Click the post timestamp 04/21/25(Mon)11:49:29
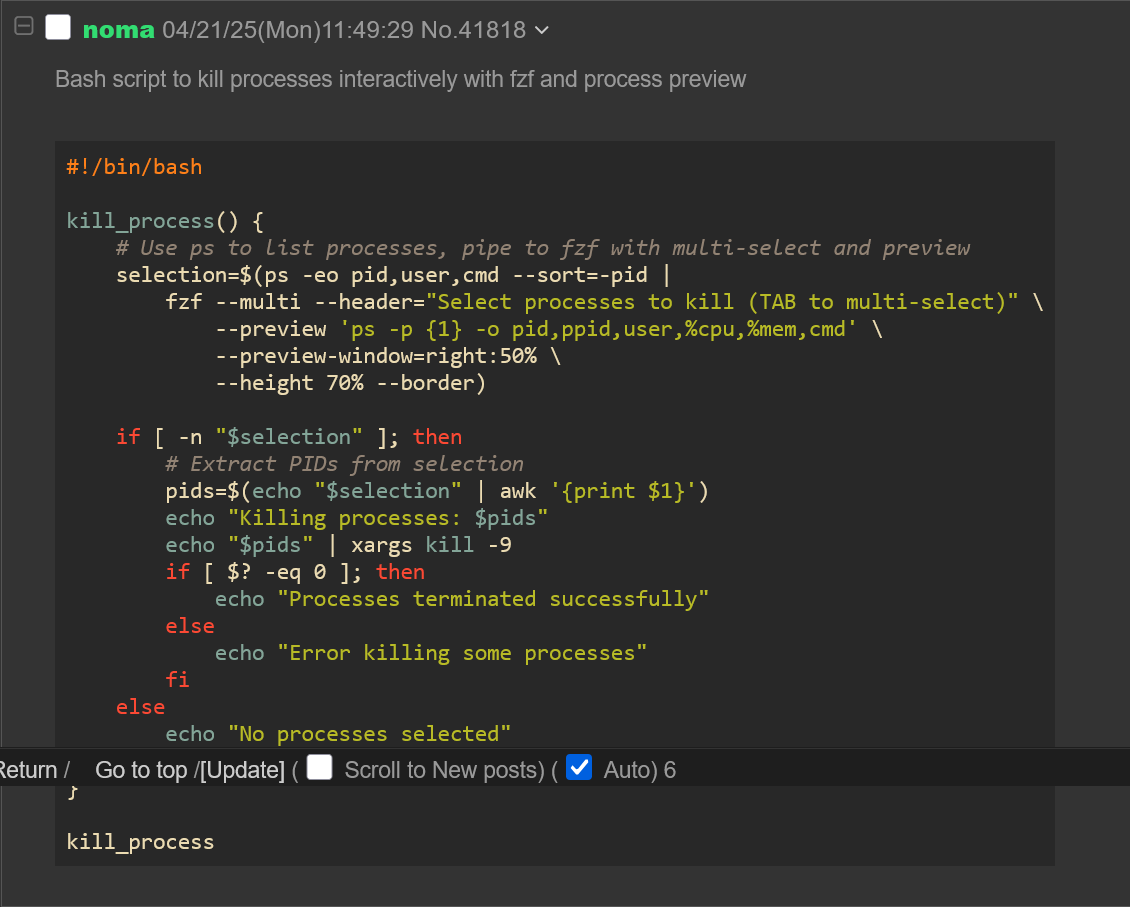Image resolution: width=1130 pixels, height=907 pixels. (x=288, y=30)
